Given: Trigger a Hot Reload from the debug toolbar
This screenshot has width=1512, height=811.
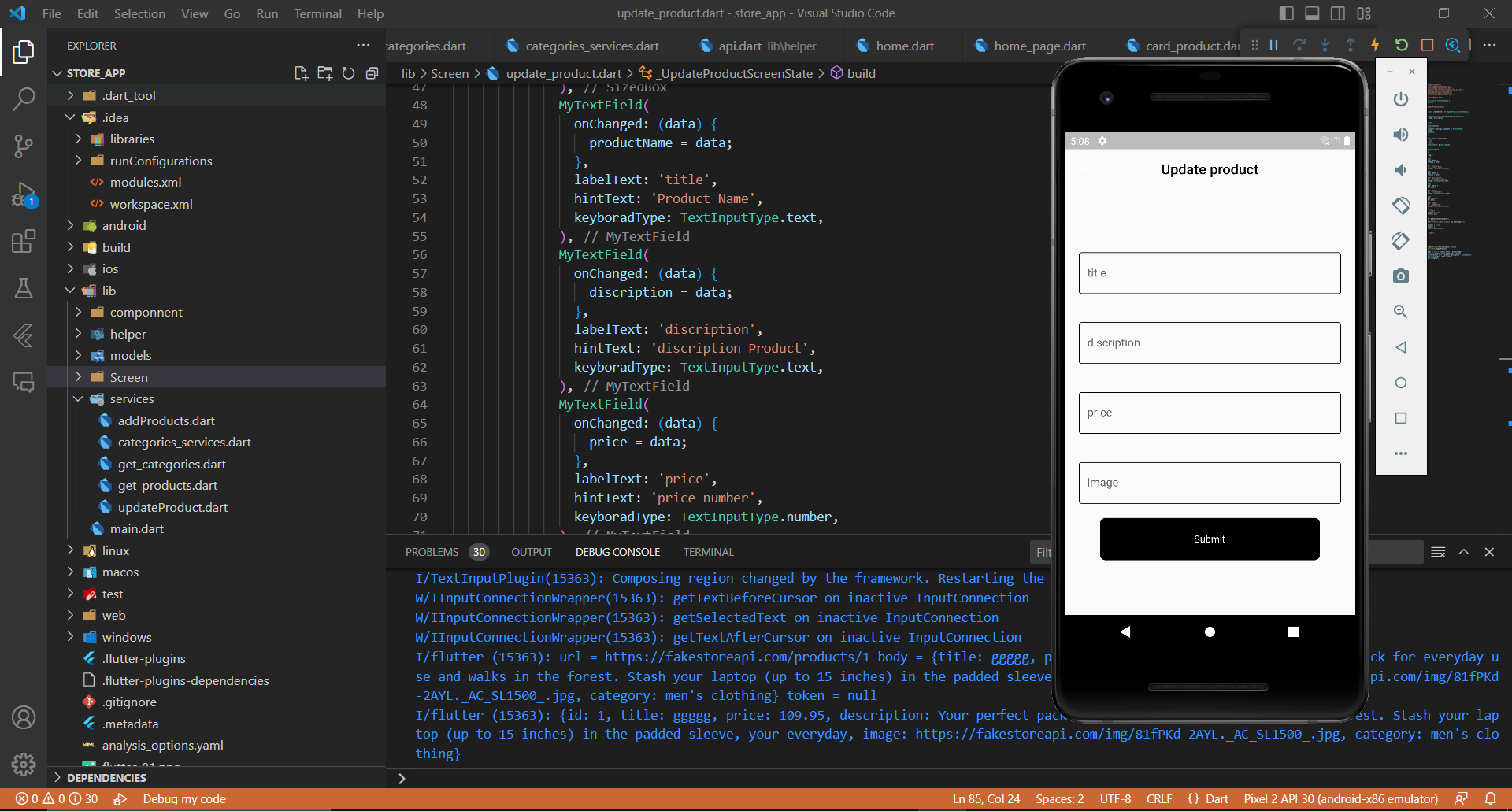Looking at the screenshot, I should (1376, 45).
